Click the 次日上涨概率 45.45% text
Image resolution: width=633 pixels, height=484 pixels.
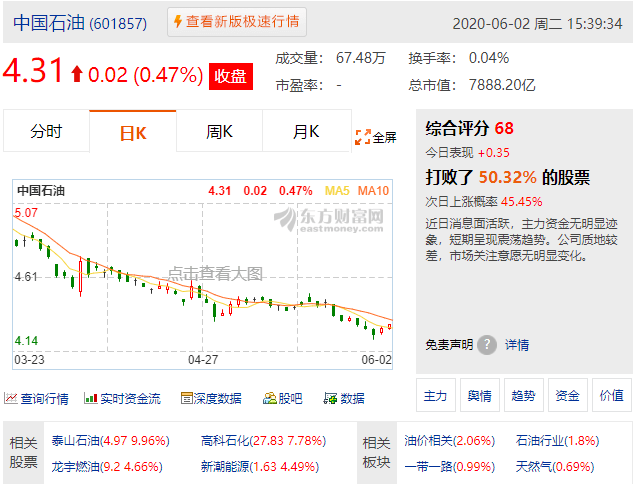click(x=484, y=201)
